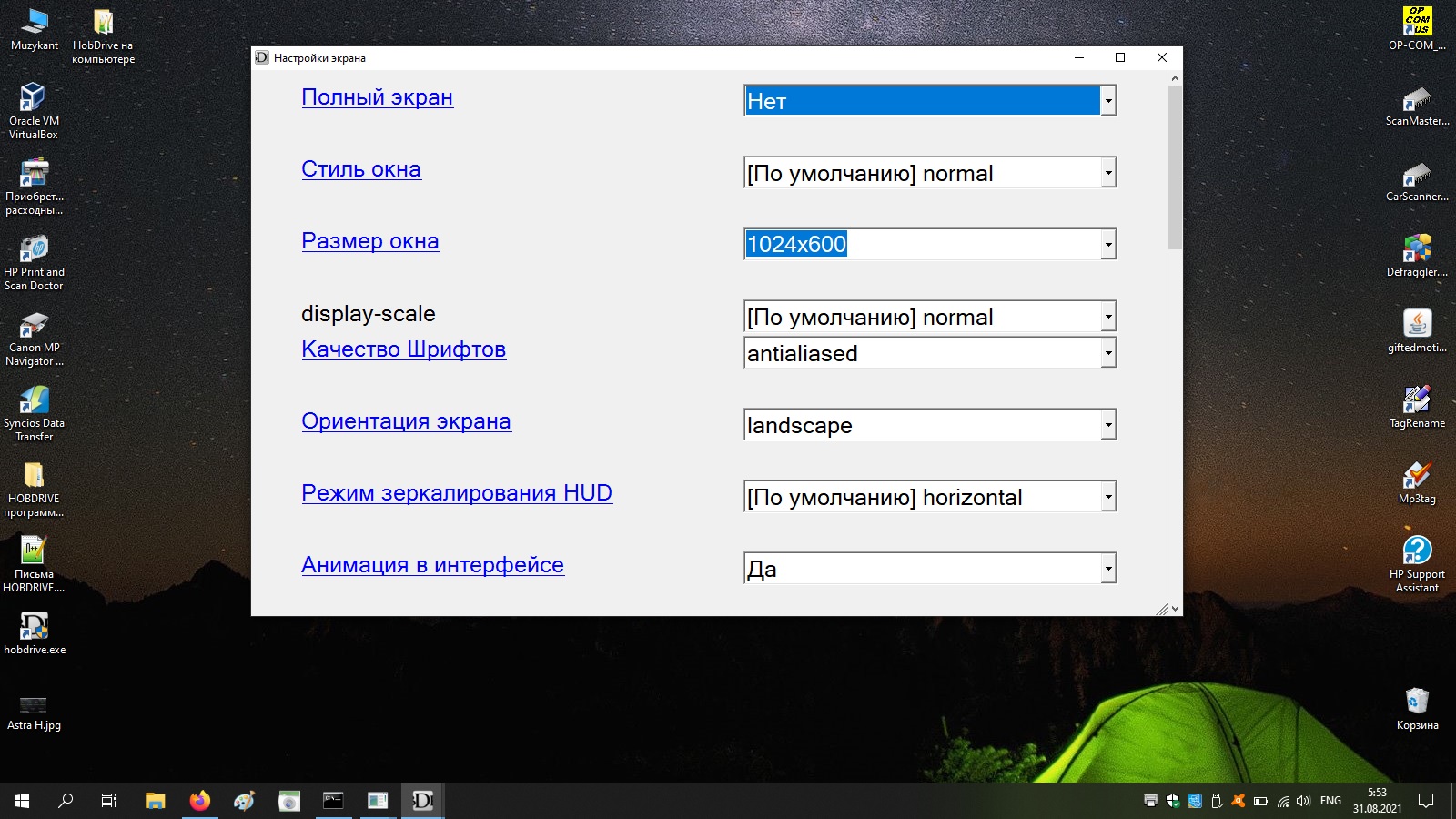Open File Explorer from the taskbar
The width and height of the screenshot is (1456, 819).
(155, 801)
